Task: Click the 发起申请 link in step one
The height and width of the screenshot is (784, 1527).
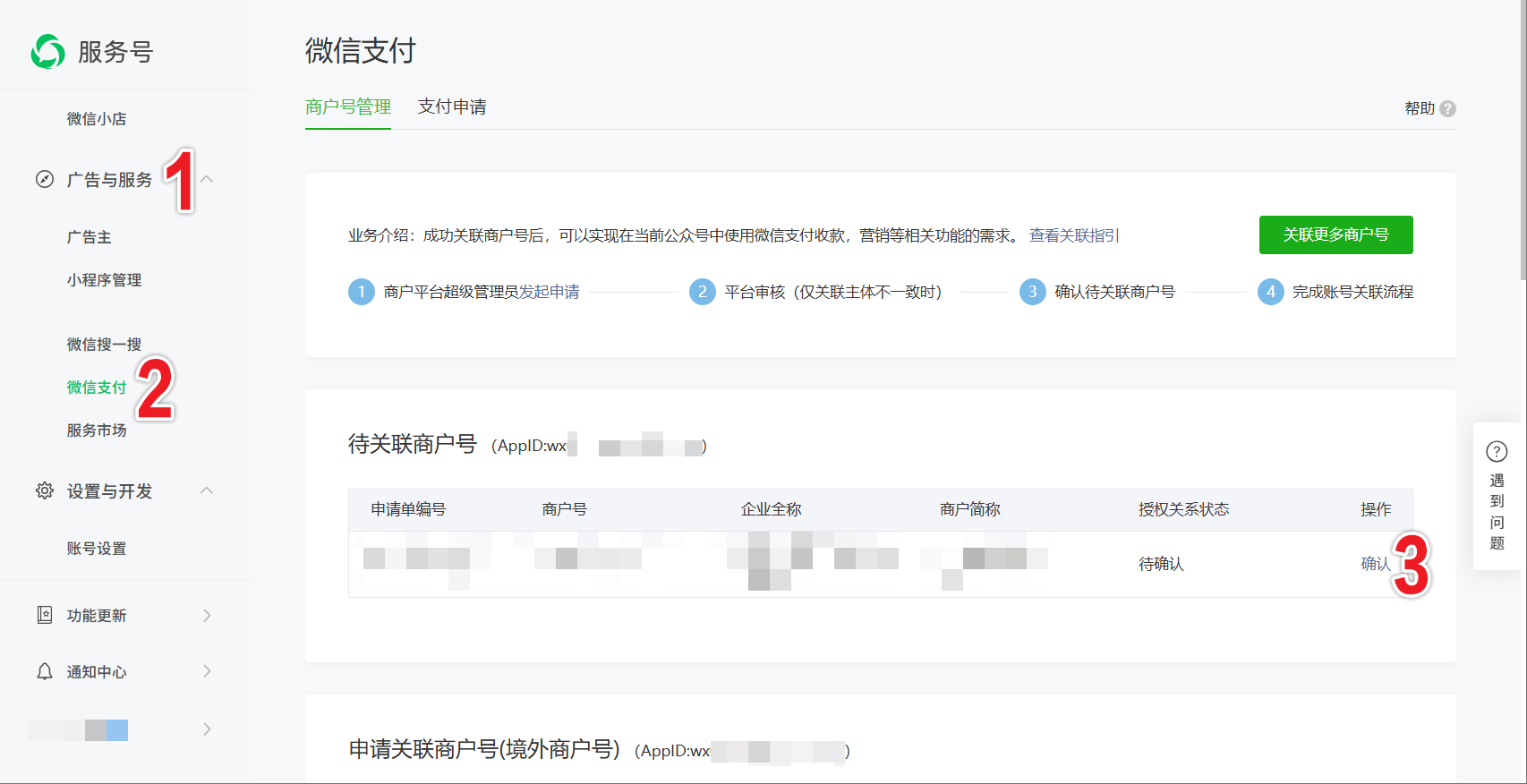Action: [550, 292]
